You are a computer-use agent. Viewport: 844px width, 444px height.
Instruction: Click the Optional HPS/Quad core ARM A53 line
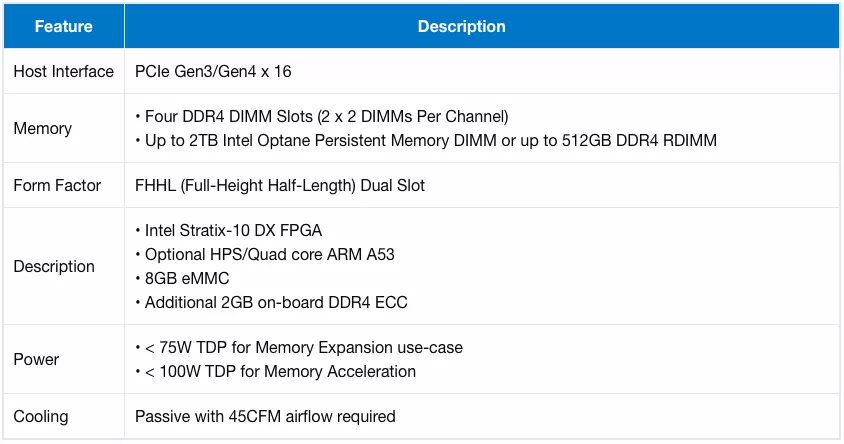pos(265,255)
